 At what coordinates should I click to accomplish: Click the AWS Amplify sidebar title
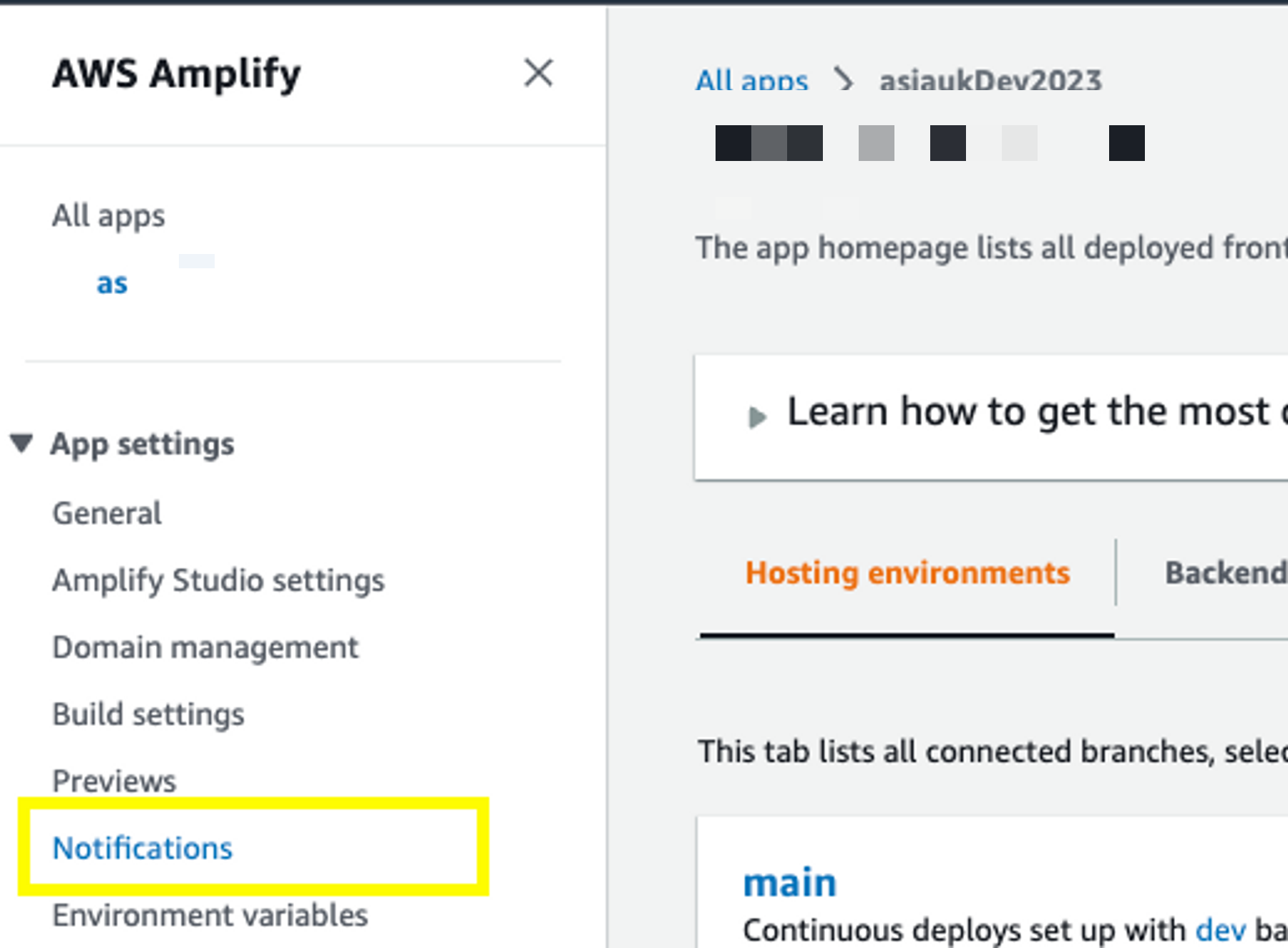coord(177,74)
